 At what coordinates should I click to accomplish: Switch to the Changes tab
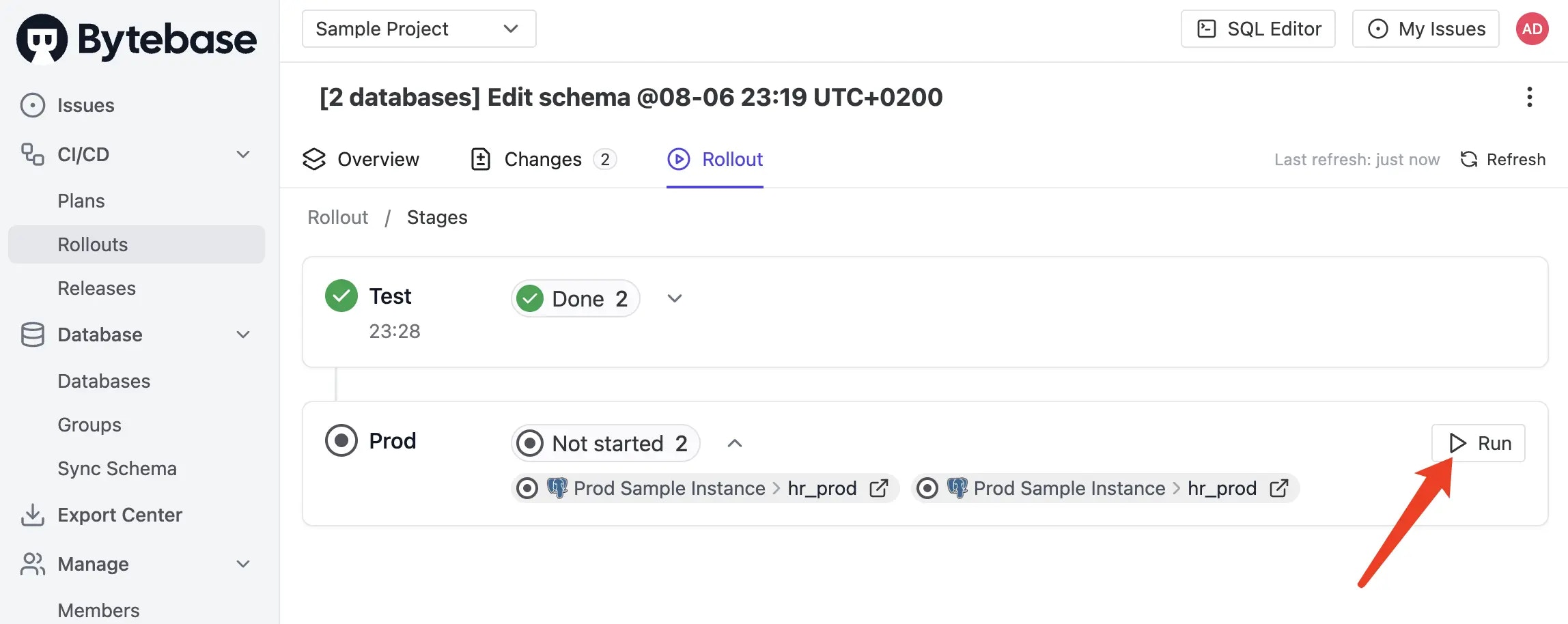pyautogui.click(x=544, y=159)
